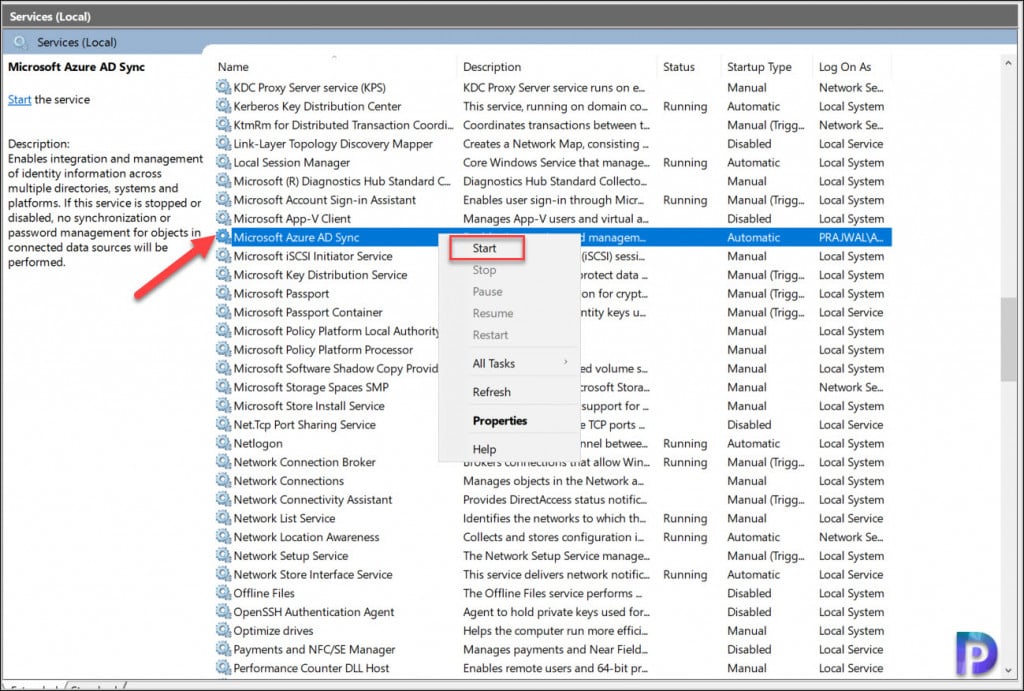Sort by the Log On As column header

tap(844, 67)
